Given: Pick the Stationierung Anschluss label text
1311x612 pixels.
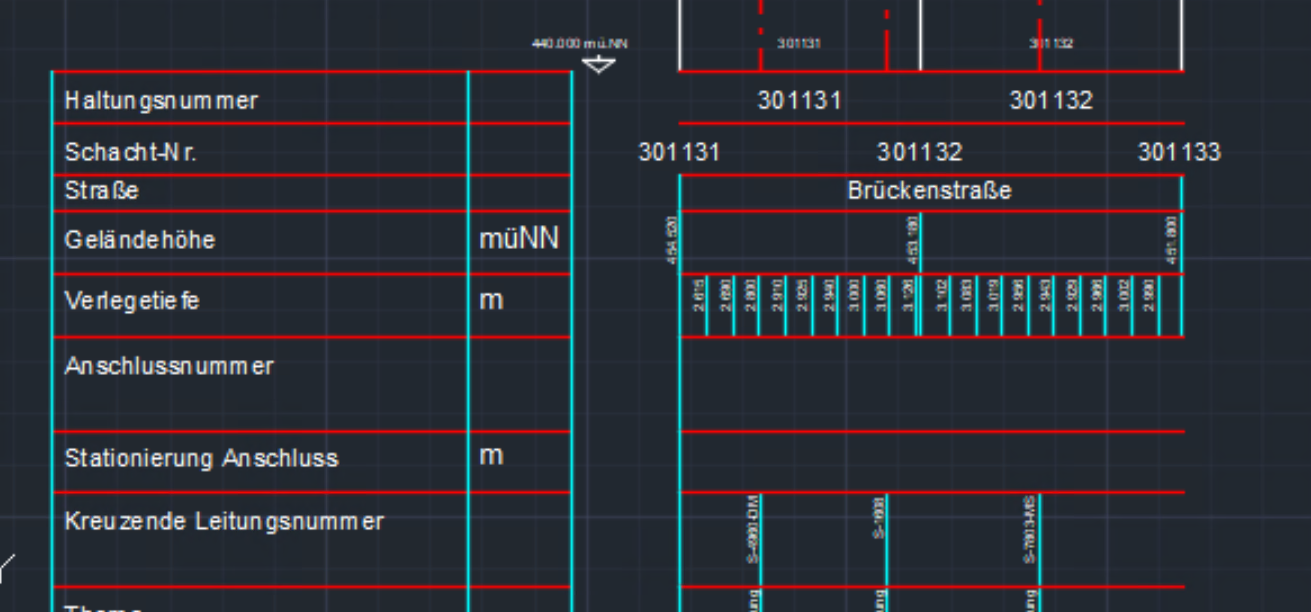Looking at the screenshot, I should [x=201, y=459].
